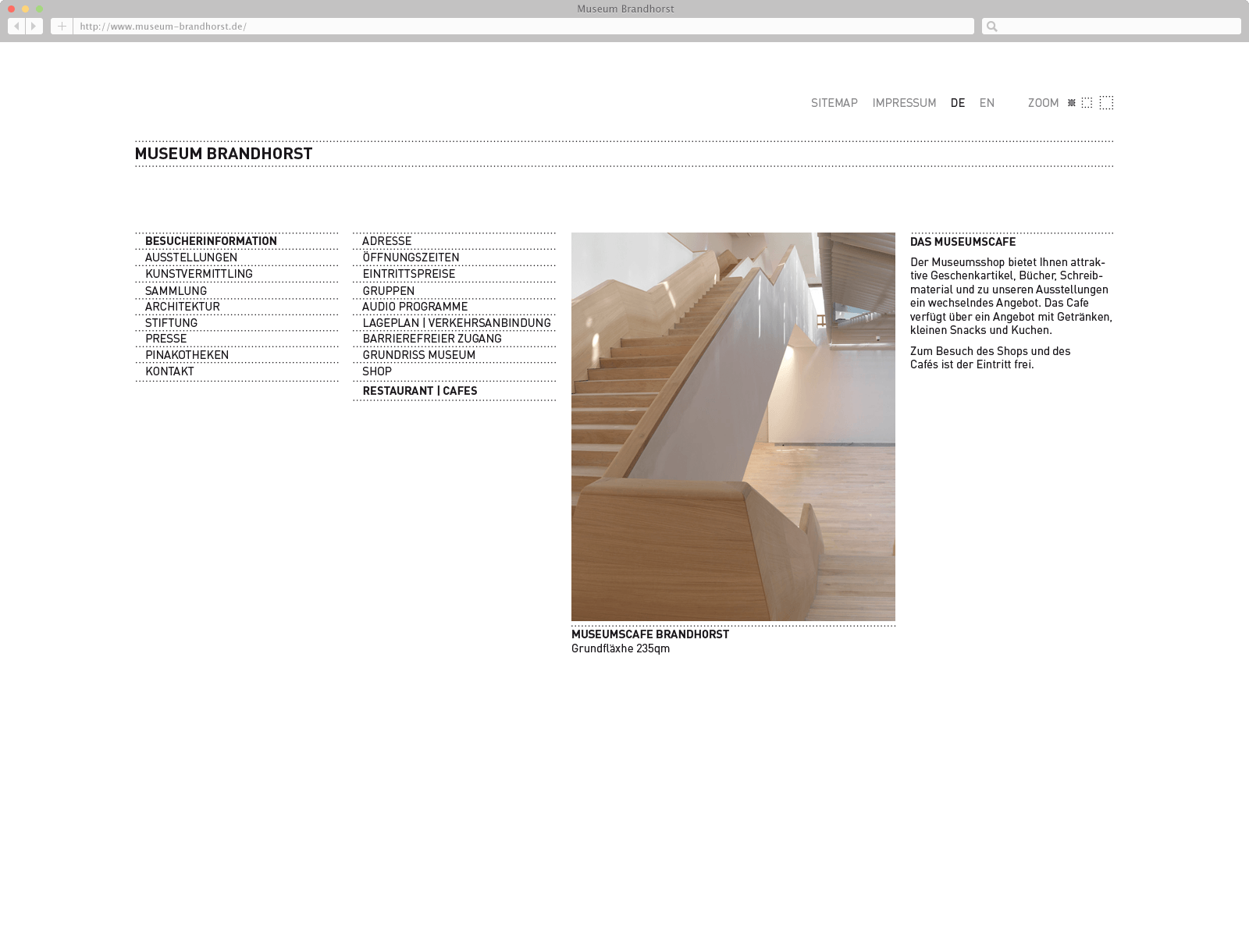Click the 'Zum Besuch des Shops' paragraph
This screenshot has width=1249, height=952.
click(x=990, y=357)
